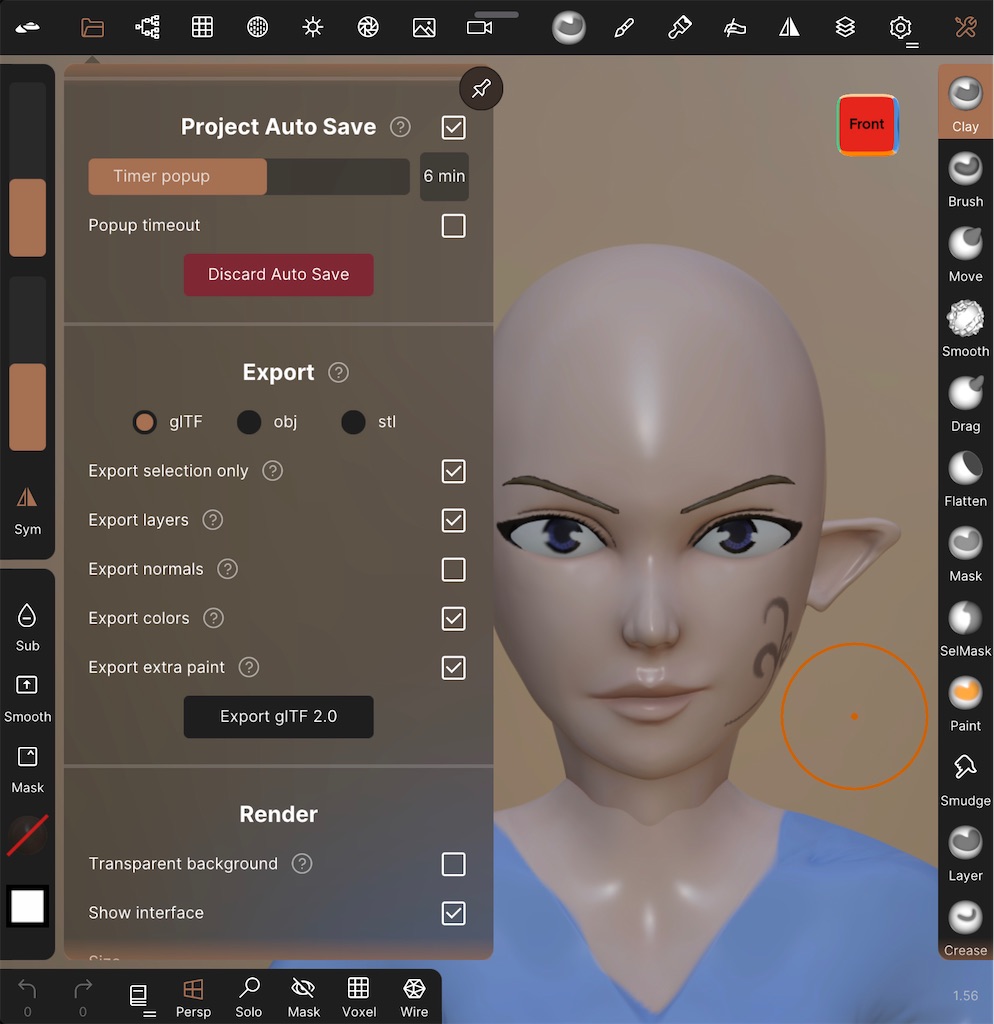Select the Mask tool in right toolbar
994x1024 pixels.
click(x=965, y=554)
